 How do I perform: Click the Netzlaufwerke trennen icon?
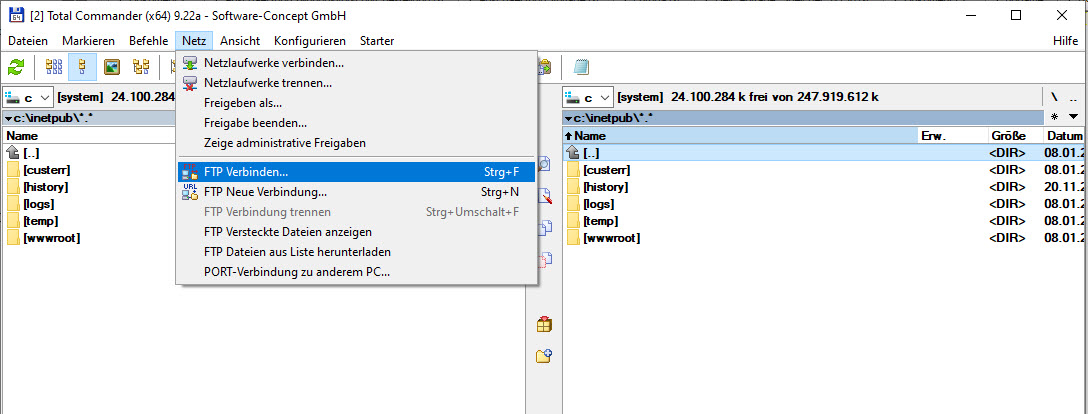[190, 83]
